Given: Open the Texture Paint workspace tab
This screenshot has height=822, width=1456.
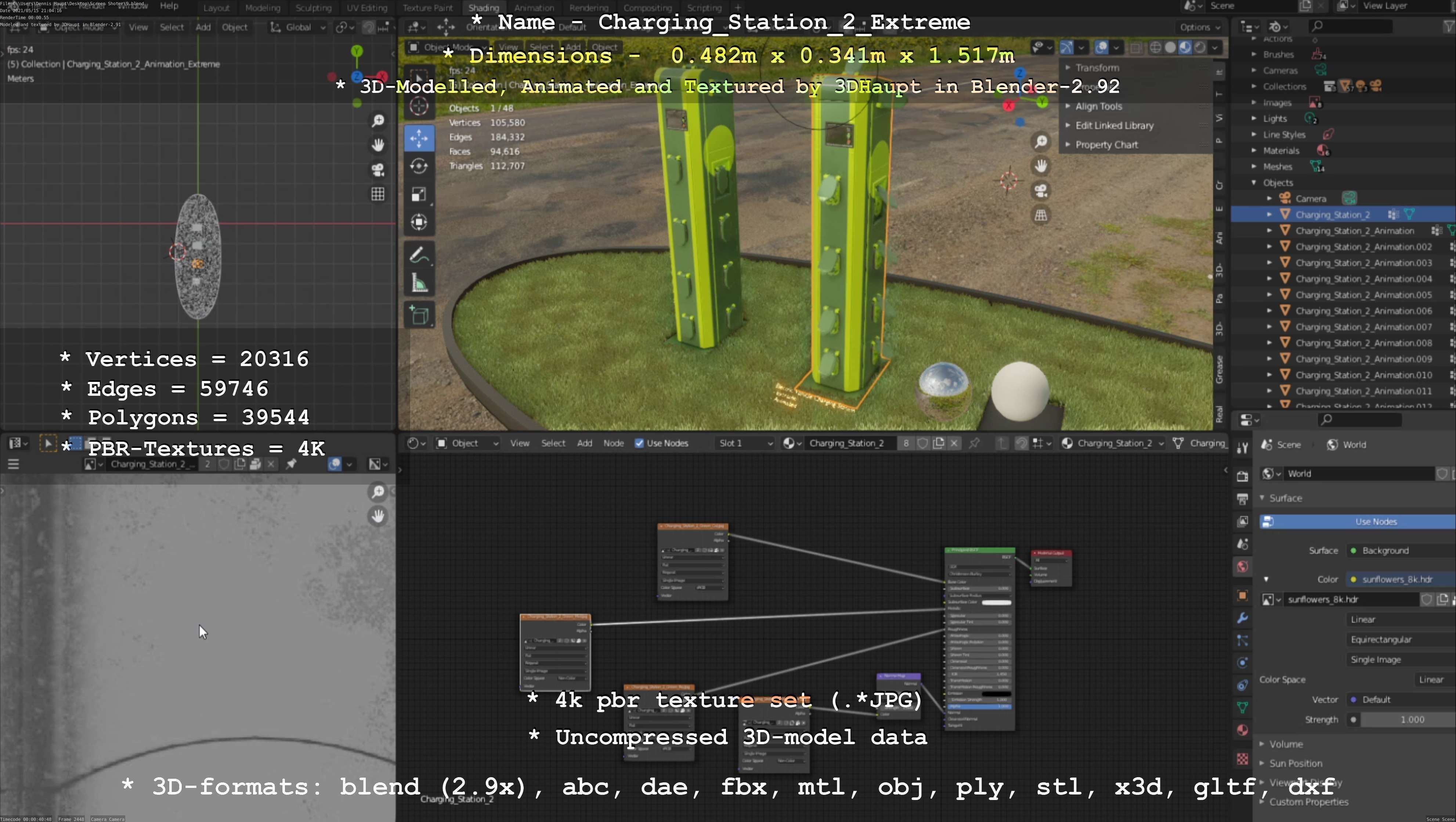Looking at the screenshot, I should coord(428,8).
